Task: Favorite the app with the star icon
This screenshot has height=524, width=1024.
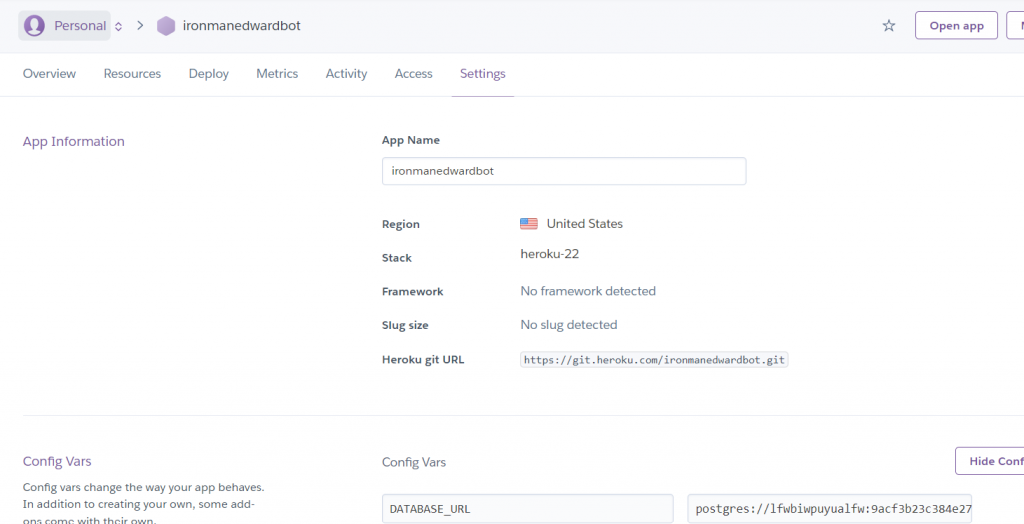Action: coord(889,25)
